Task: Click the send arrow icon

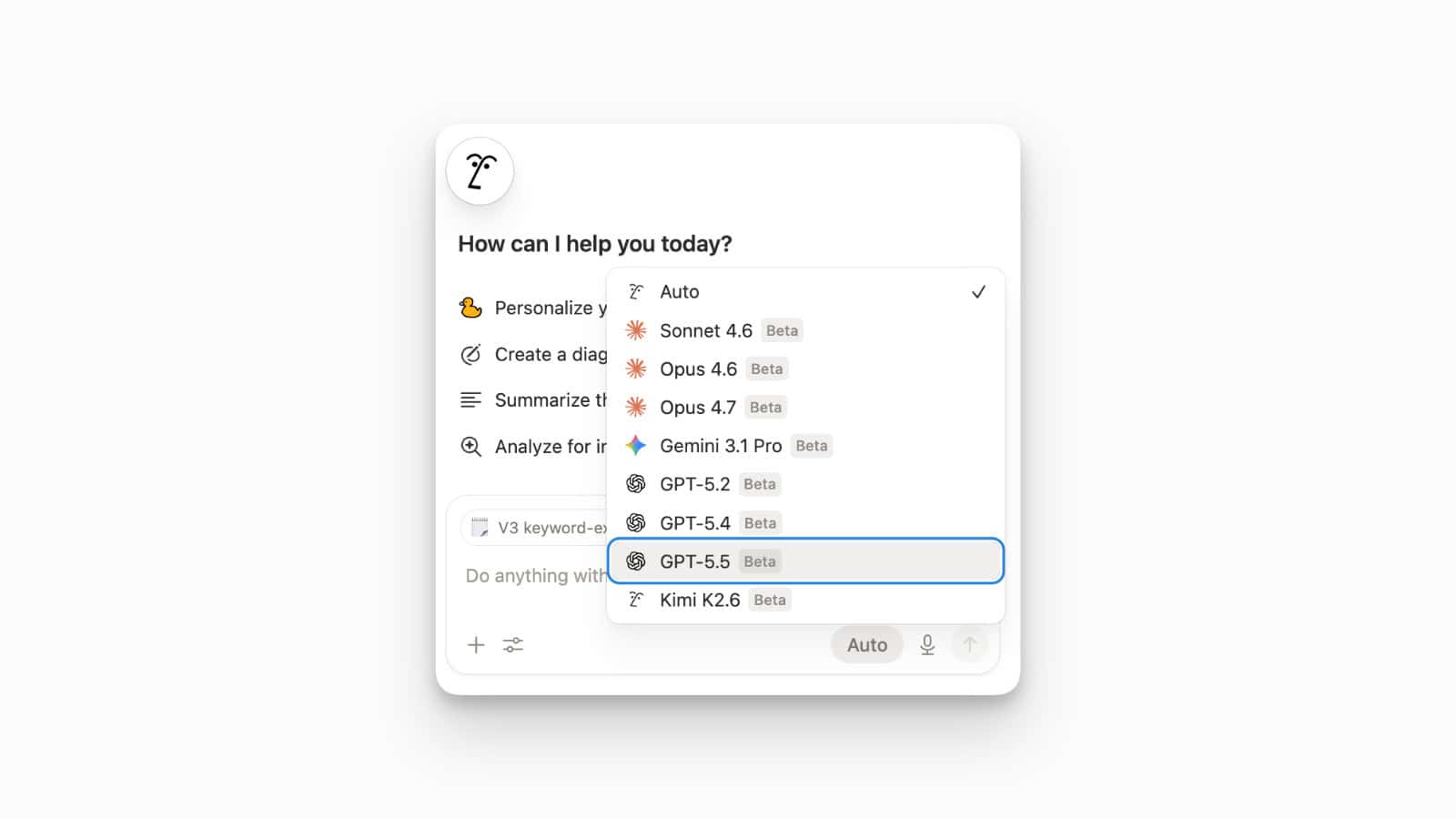Action: coord(970,644)
